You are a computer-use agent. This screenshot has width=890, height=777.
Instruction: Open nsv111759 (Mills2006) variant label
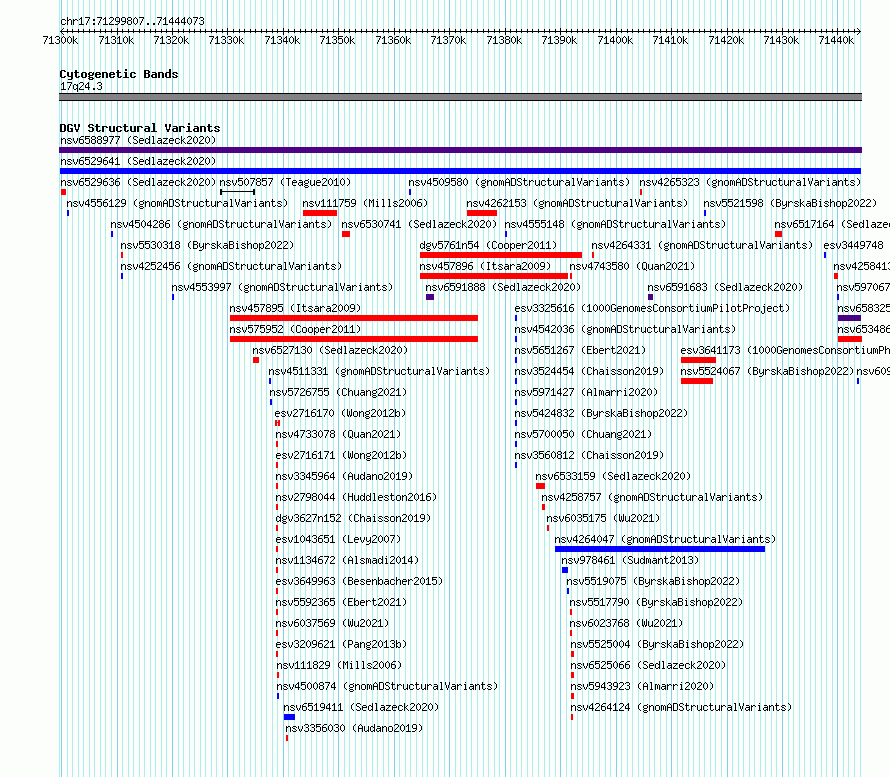(x=365, y=203)
